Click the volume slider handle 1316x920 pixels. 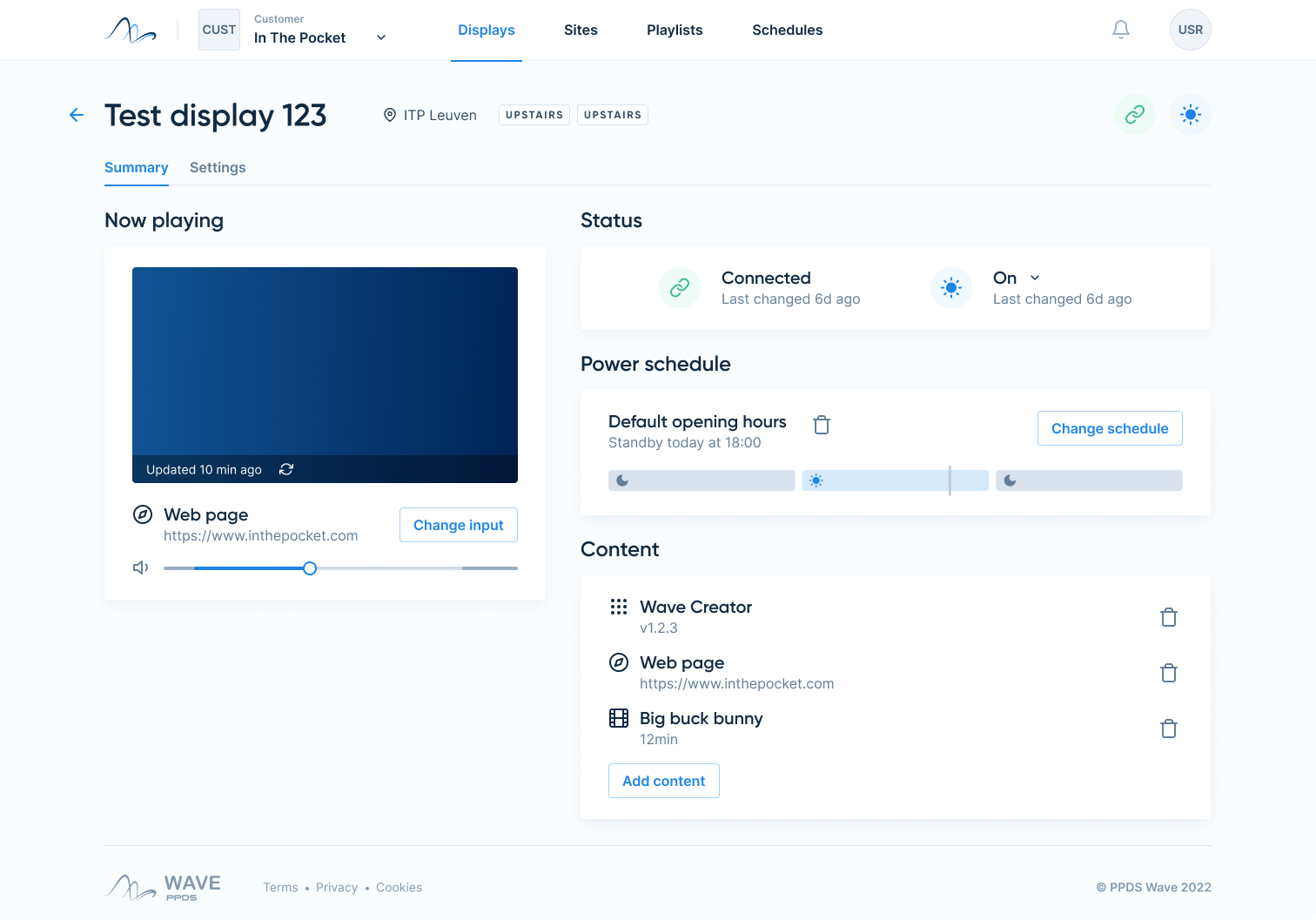point(310,568)
